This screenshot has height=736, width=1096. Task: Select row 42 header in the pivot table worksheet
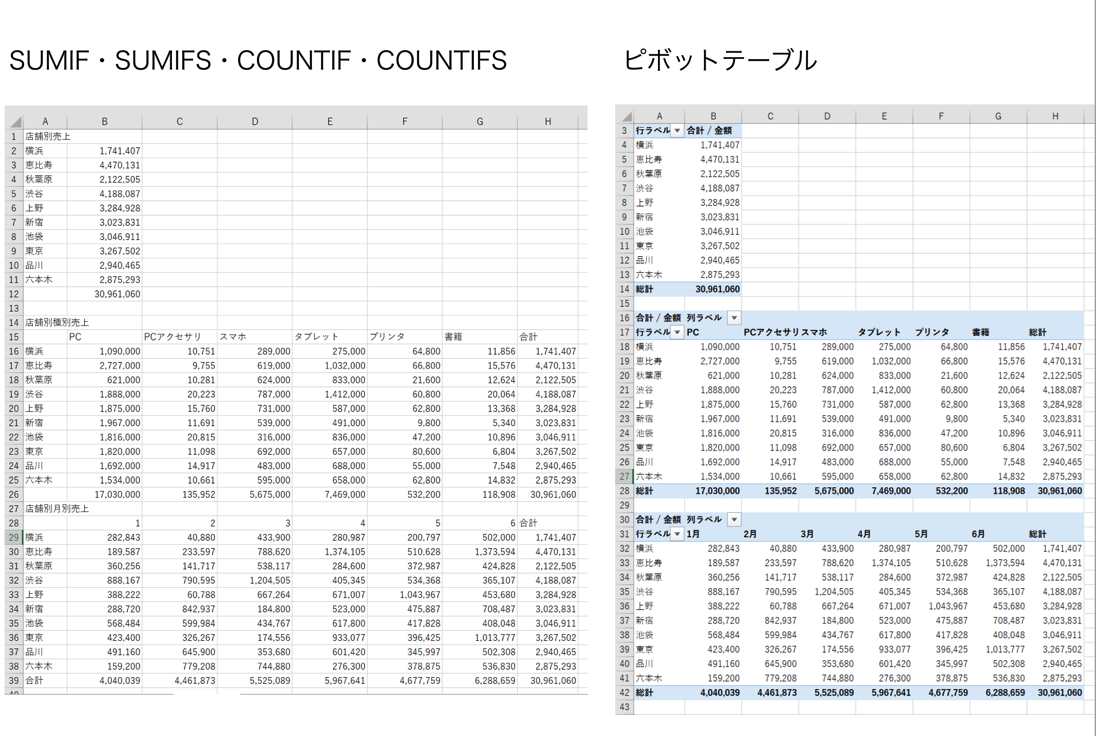click(625, 693)
